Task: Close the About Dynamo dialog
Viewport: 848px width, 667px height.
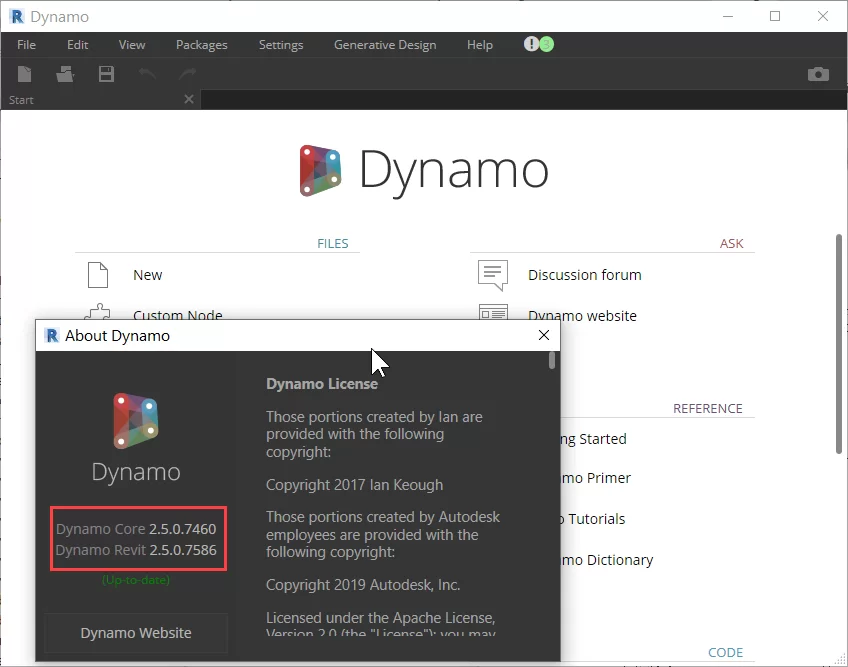Action: [544, 336]
